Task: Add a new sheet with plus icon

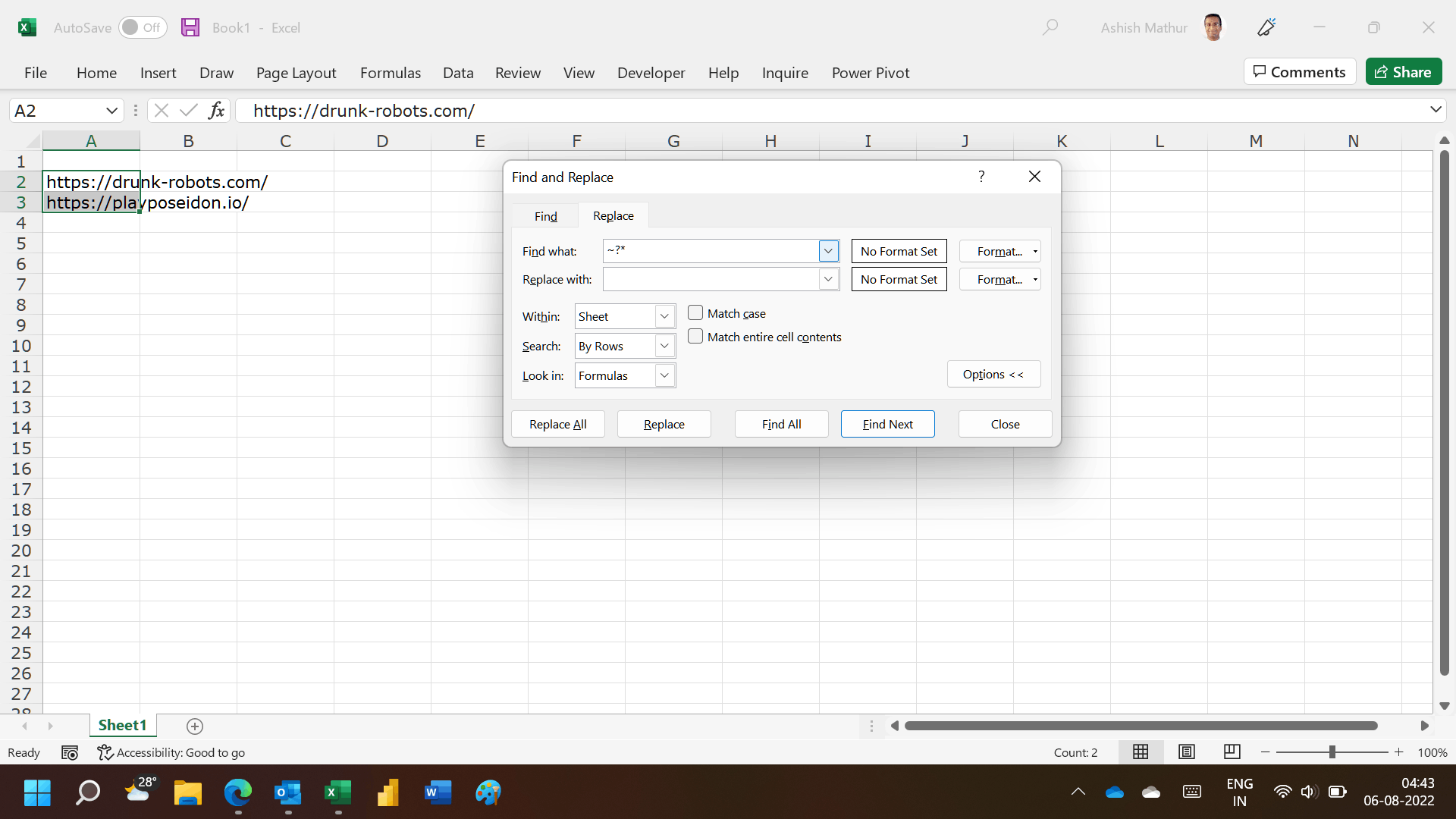Action: [x=195, y=726]
